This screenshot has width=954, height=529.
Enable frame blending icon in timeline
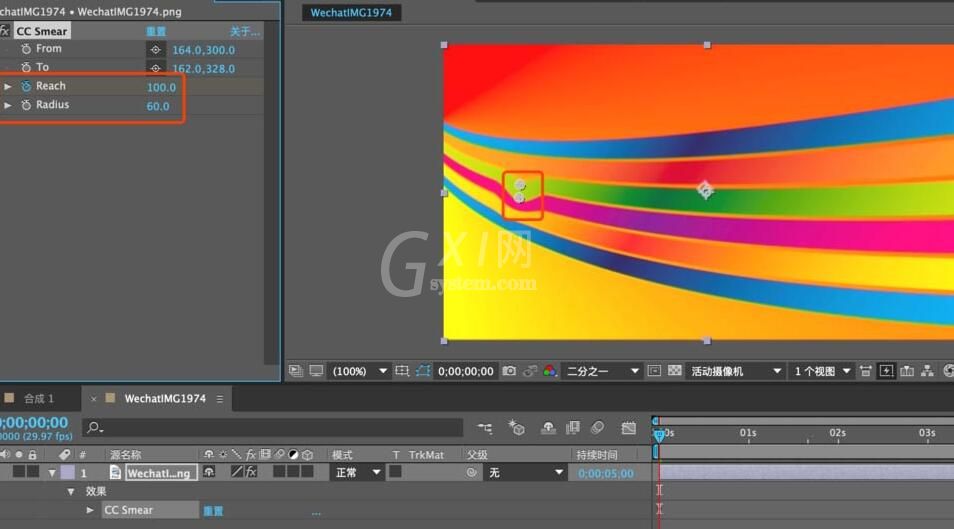coord(573,428)
